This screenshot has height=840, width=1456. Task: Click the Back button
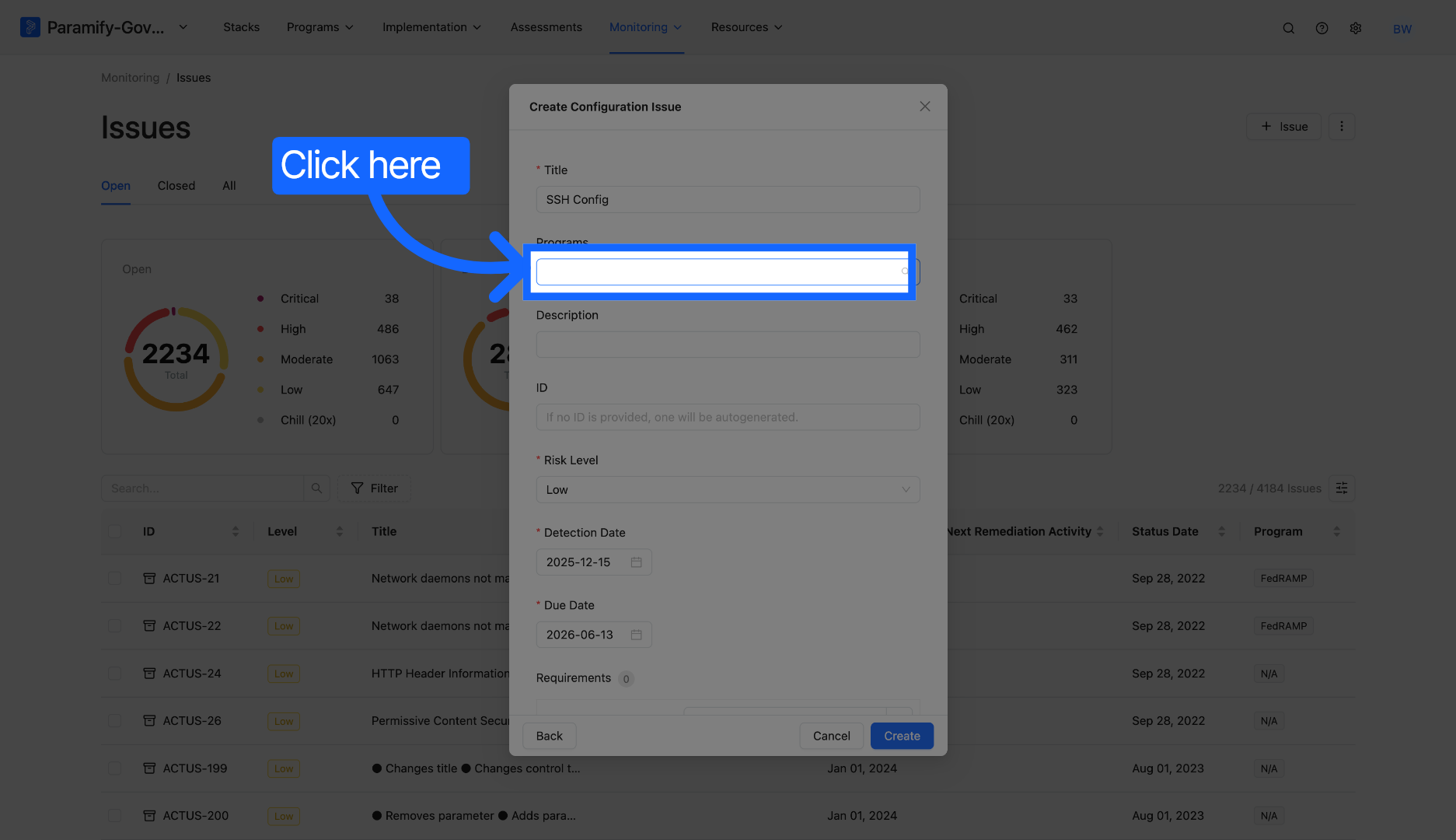(550, 736)
